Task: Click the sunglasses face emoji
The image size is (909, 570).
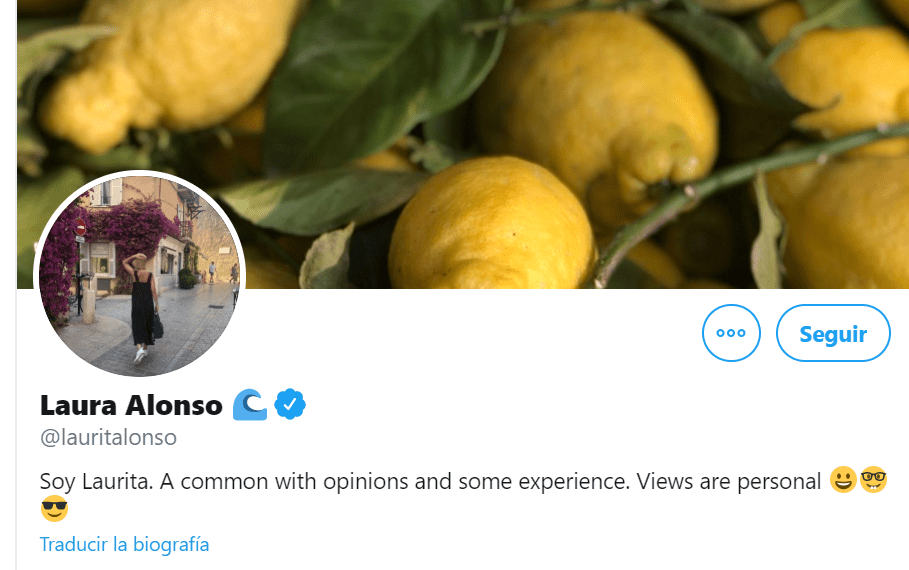Action: point(54,510)
